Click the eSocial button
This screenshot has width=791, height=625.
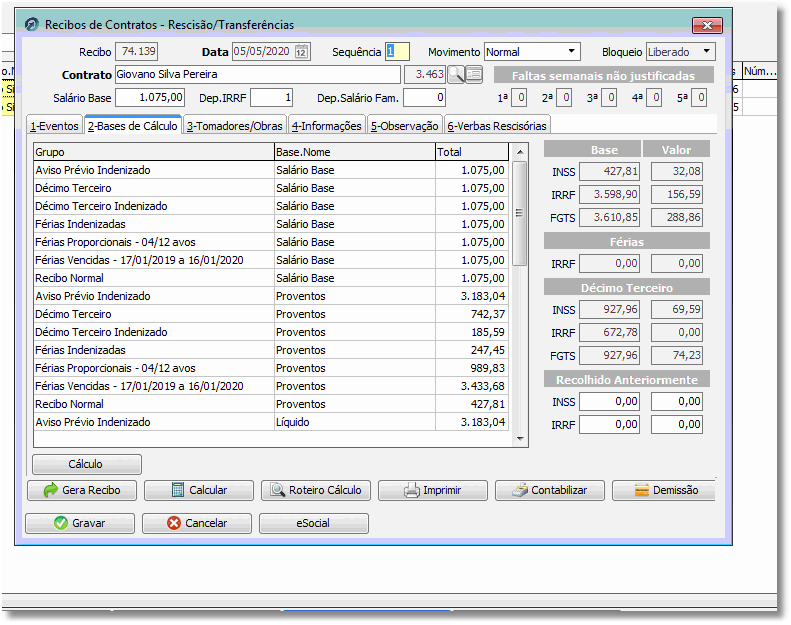(x=314, y=523)
